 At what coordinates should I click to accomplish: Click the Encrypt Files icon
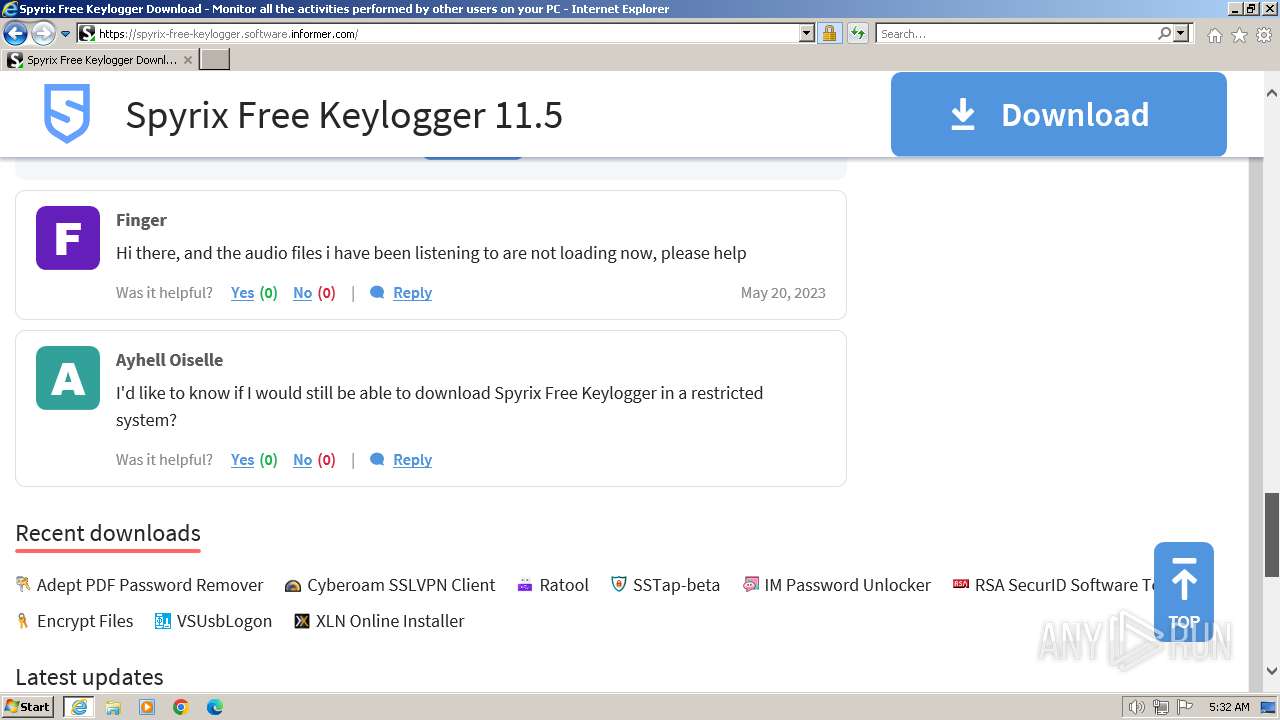tap(23, 621)
